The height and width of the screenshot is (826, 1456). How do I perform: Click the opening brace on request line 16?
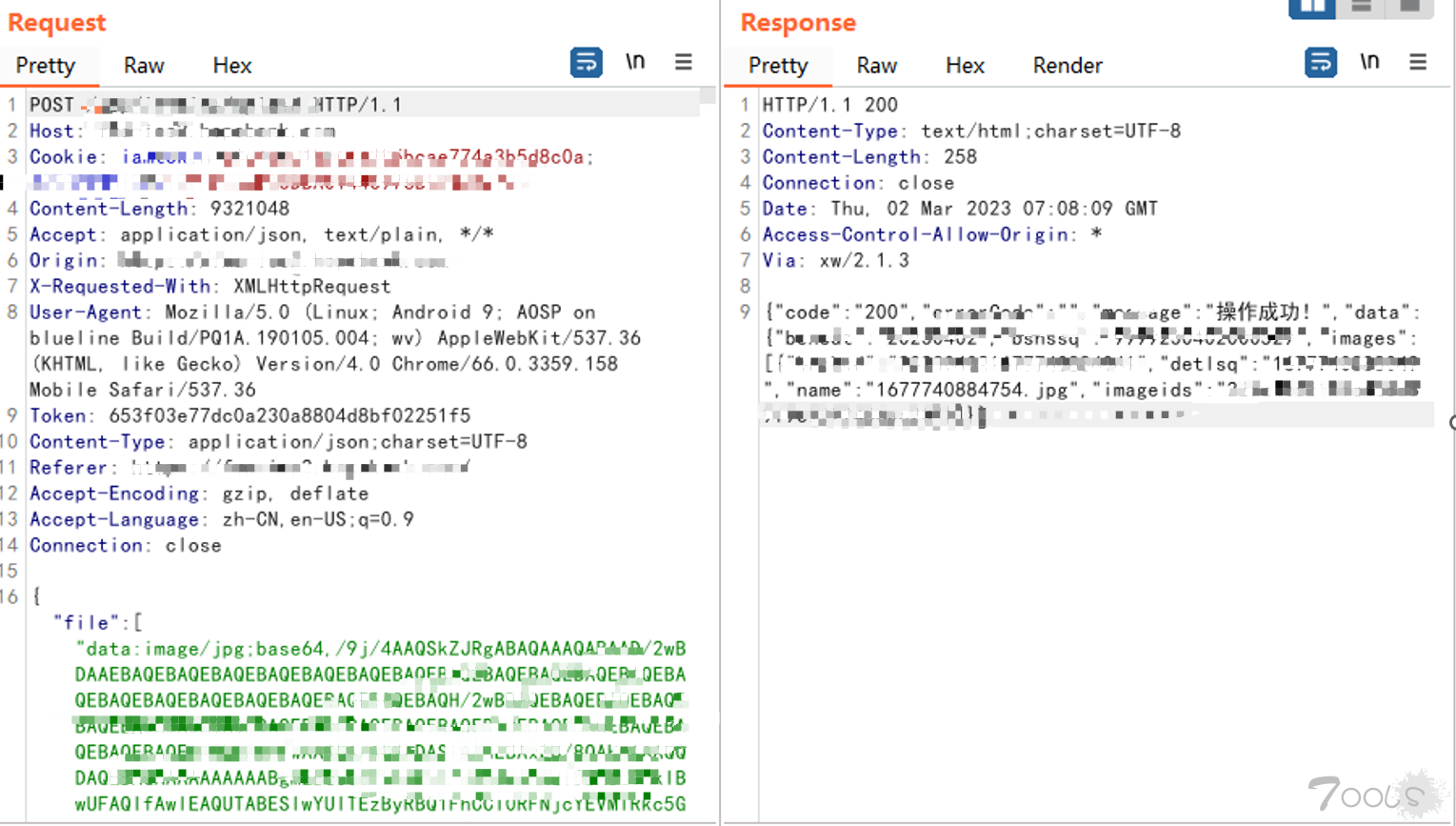(36, 597)
